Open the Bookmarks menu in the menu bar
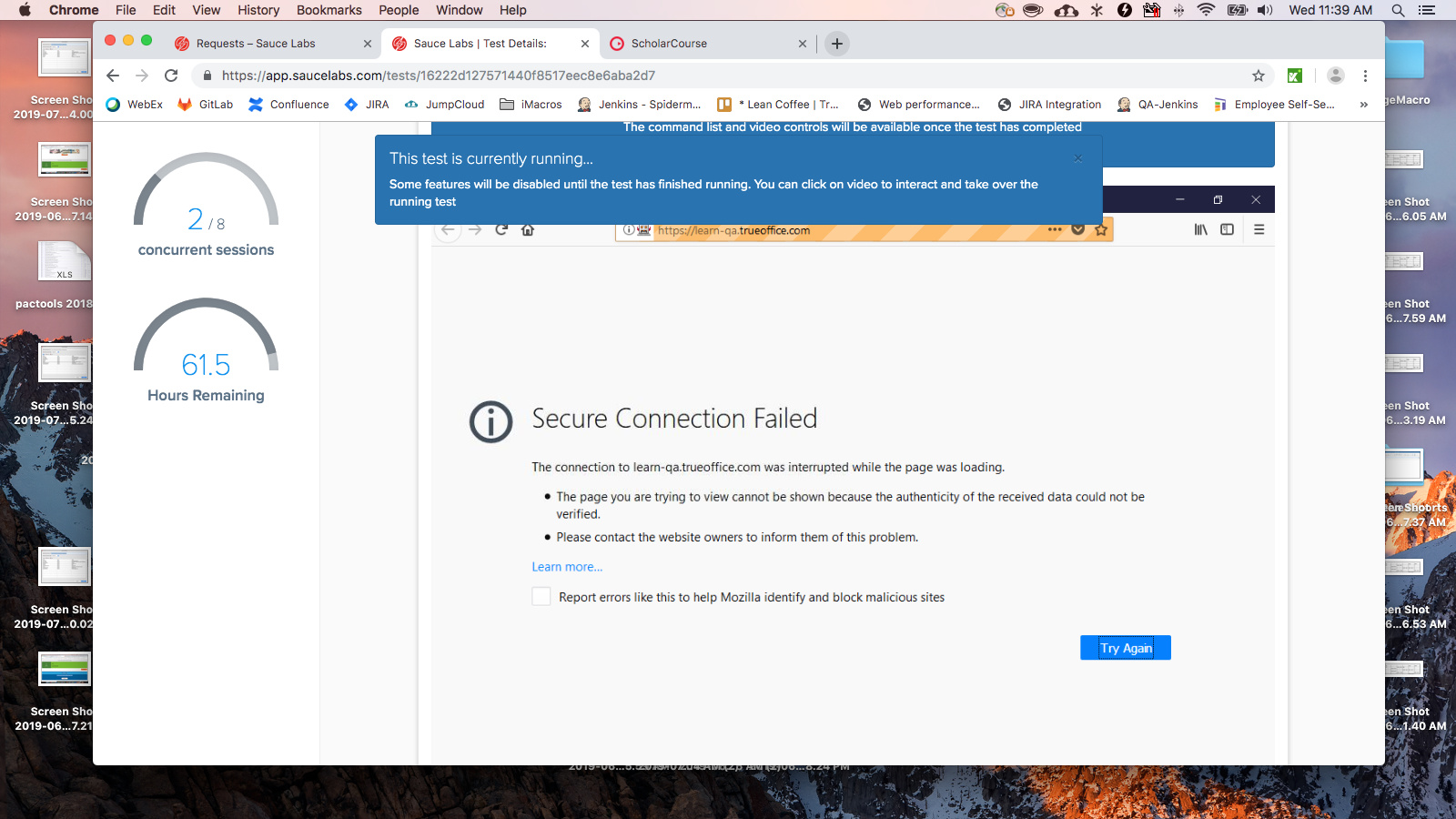Viewport: 1456px width, 819px height. click(x=329, y=10)
